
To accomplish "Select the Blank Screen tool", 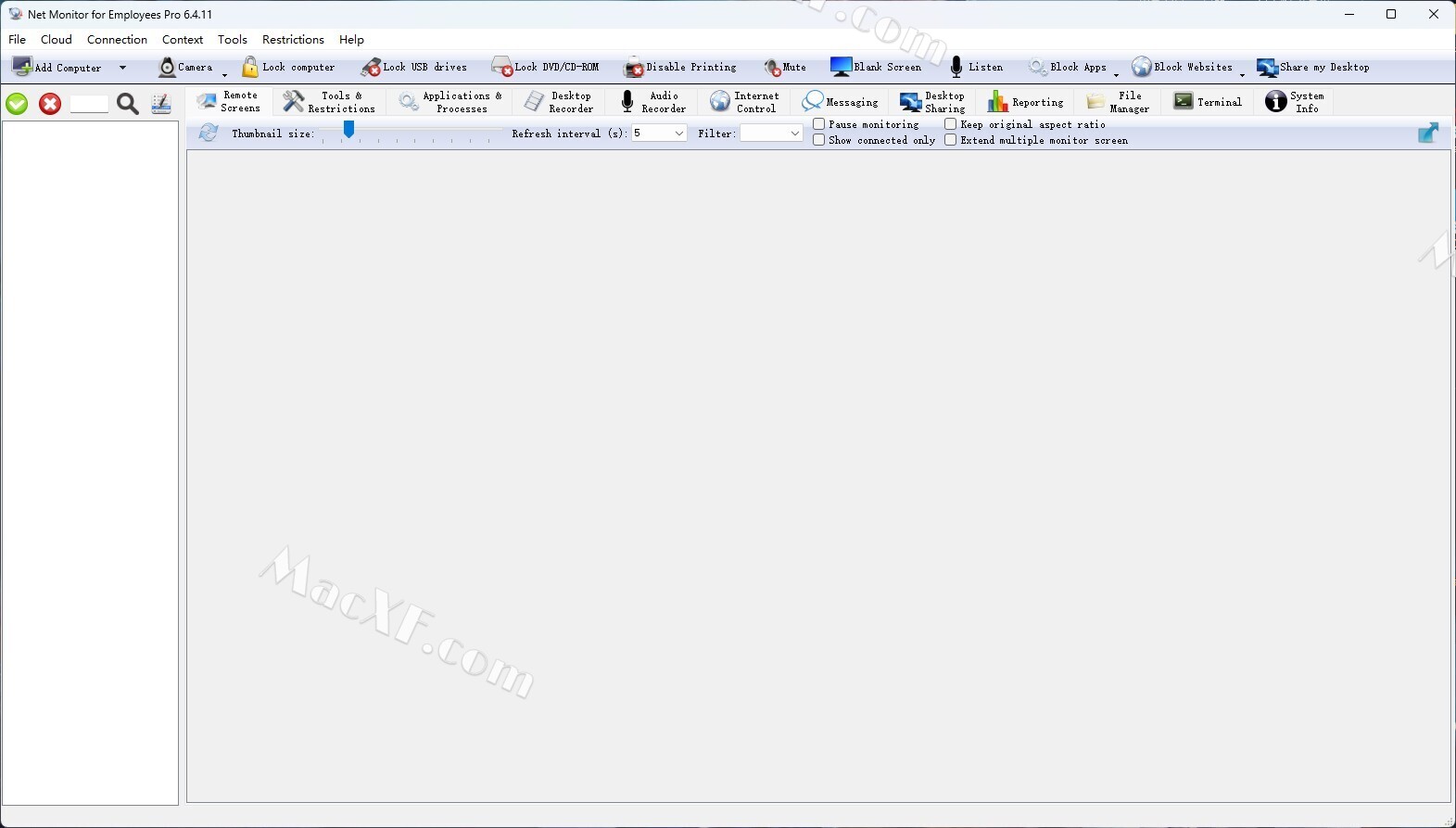I will (876, 68).
